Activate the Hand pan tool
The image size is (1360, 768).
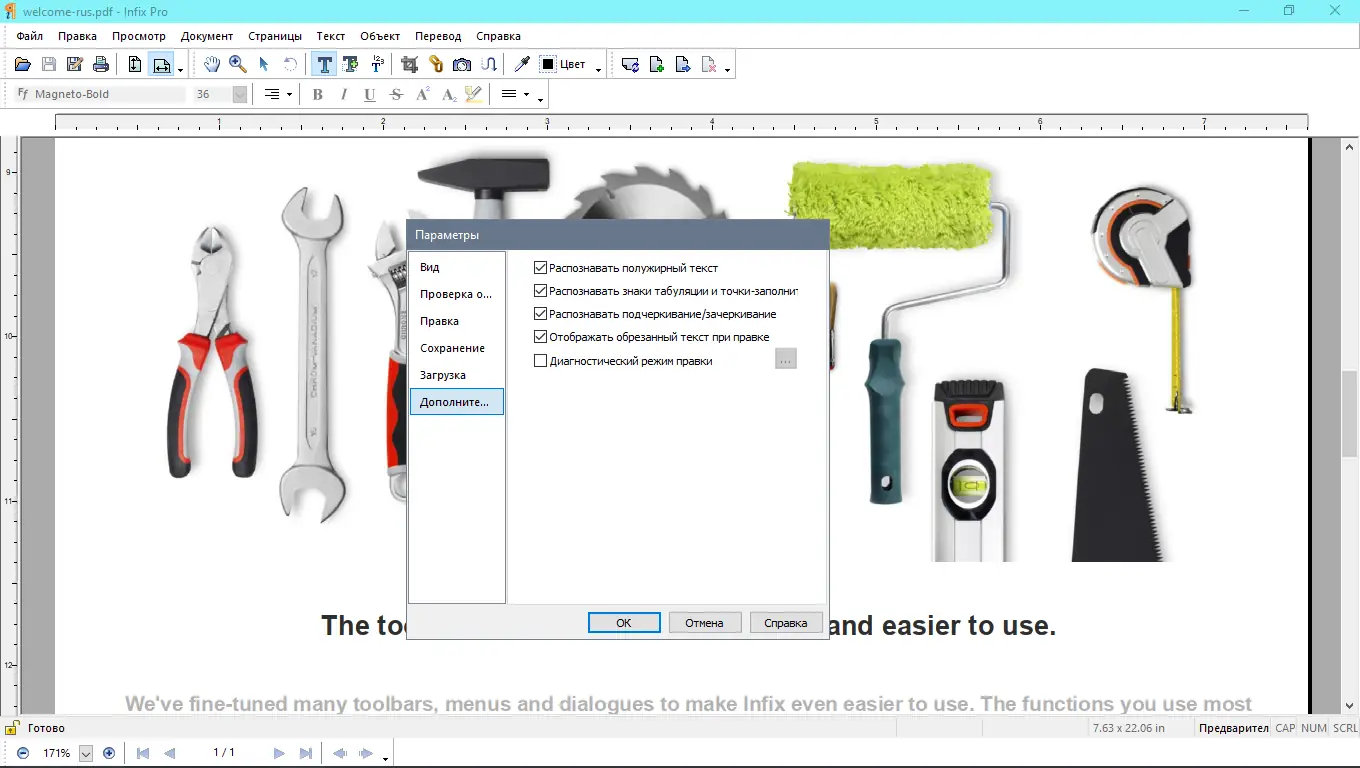pyautogui.click(x=212, y=65)
